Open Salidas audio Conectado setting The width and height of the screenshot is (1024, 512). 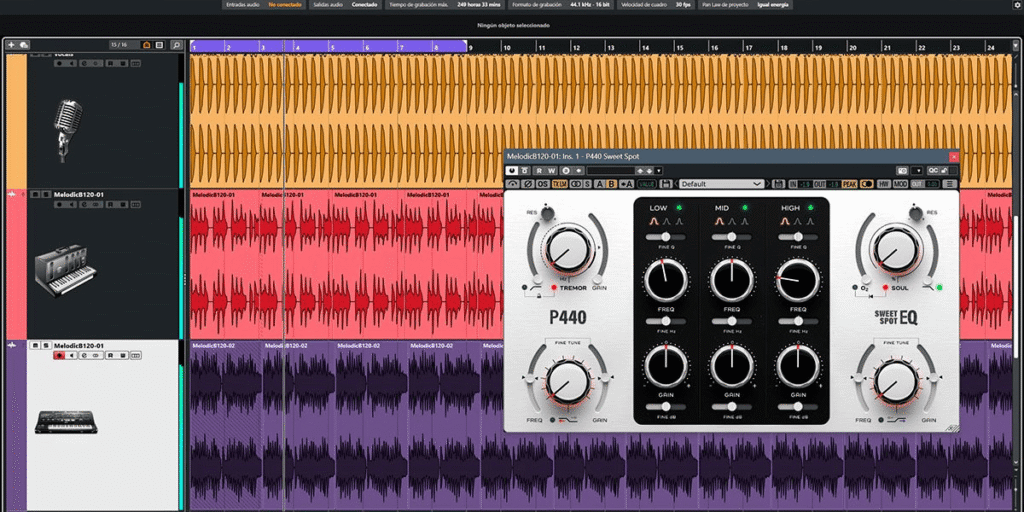(x=345, y=5)
